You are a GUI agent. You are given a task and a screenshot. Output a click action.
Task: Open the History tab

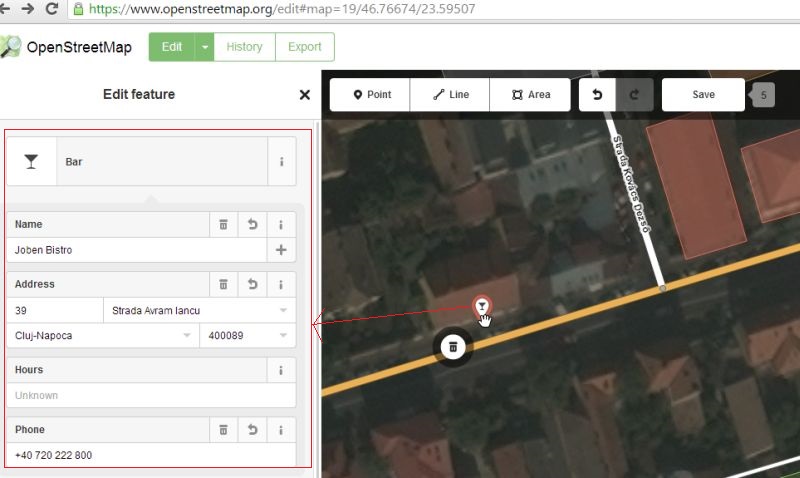(244, 47)
